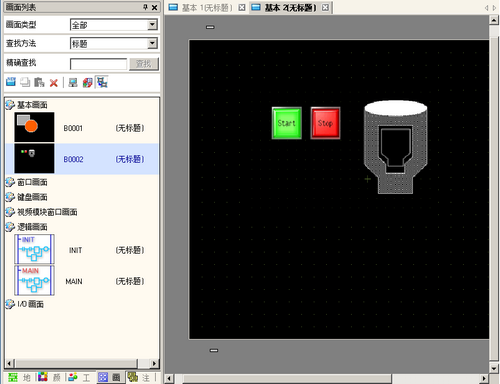
Task: Click the red and blue multicolor toolbar icon
Action: 87,82
